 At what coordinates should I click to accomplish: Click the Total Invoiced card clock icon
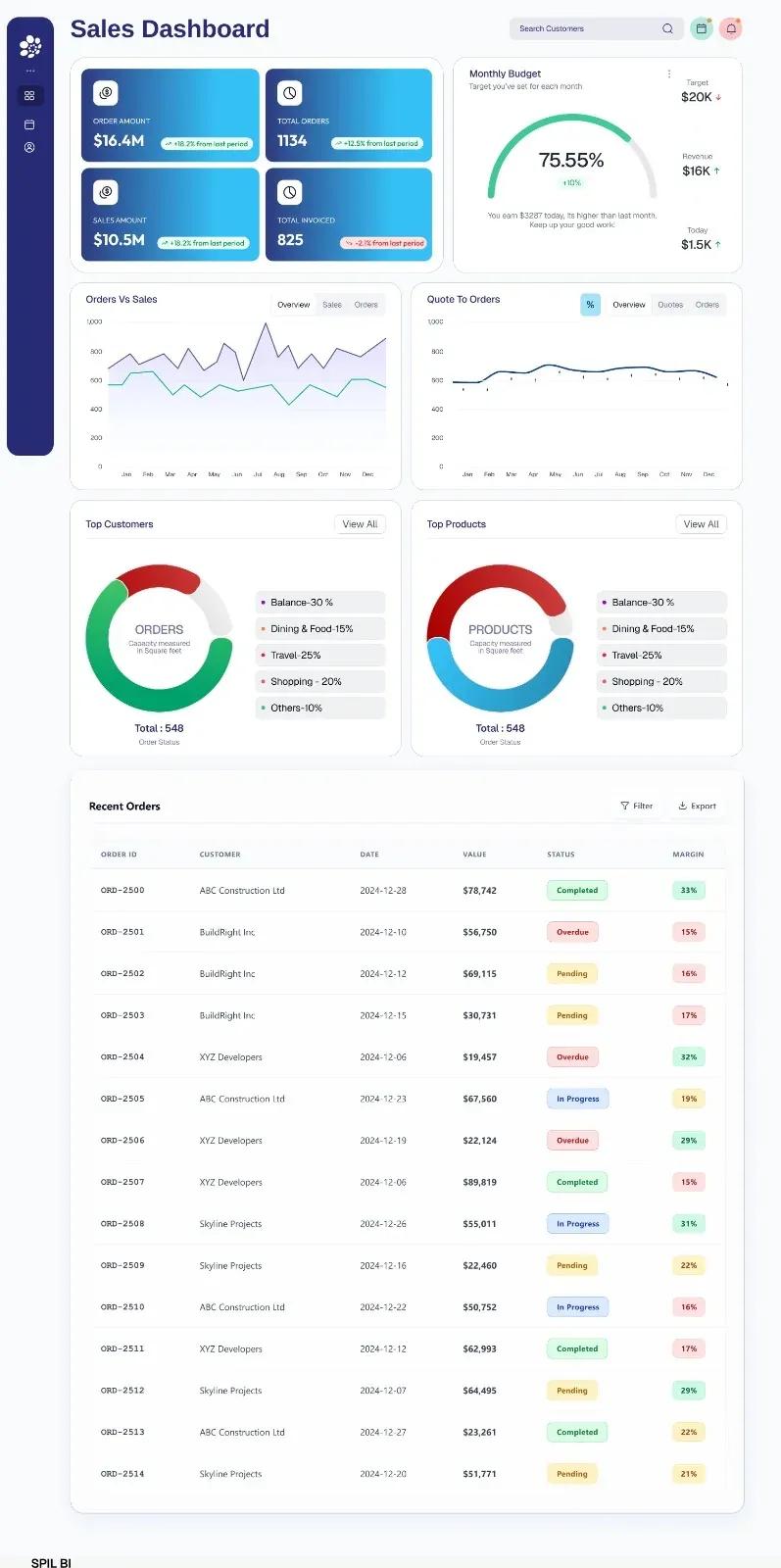(x=290, y=192)
